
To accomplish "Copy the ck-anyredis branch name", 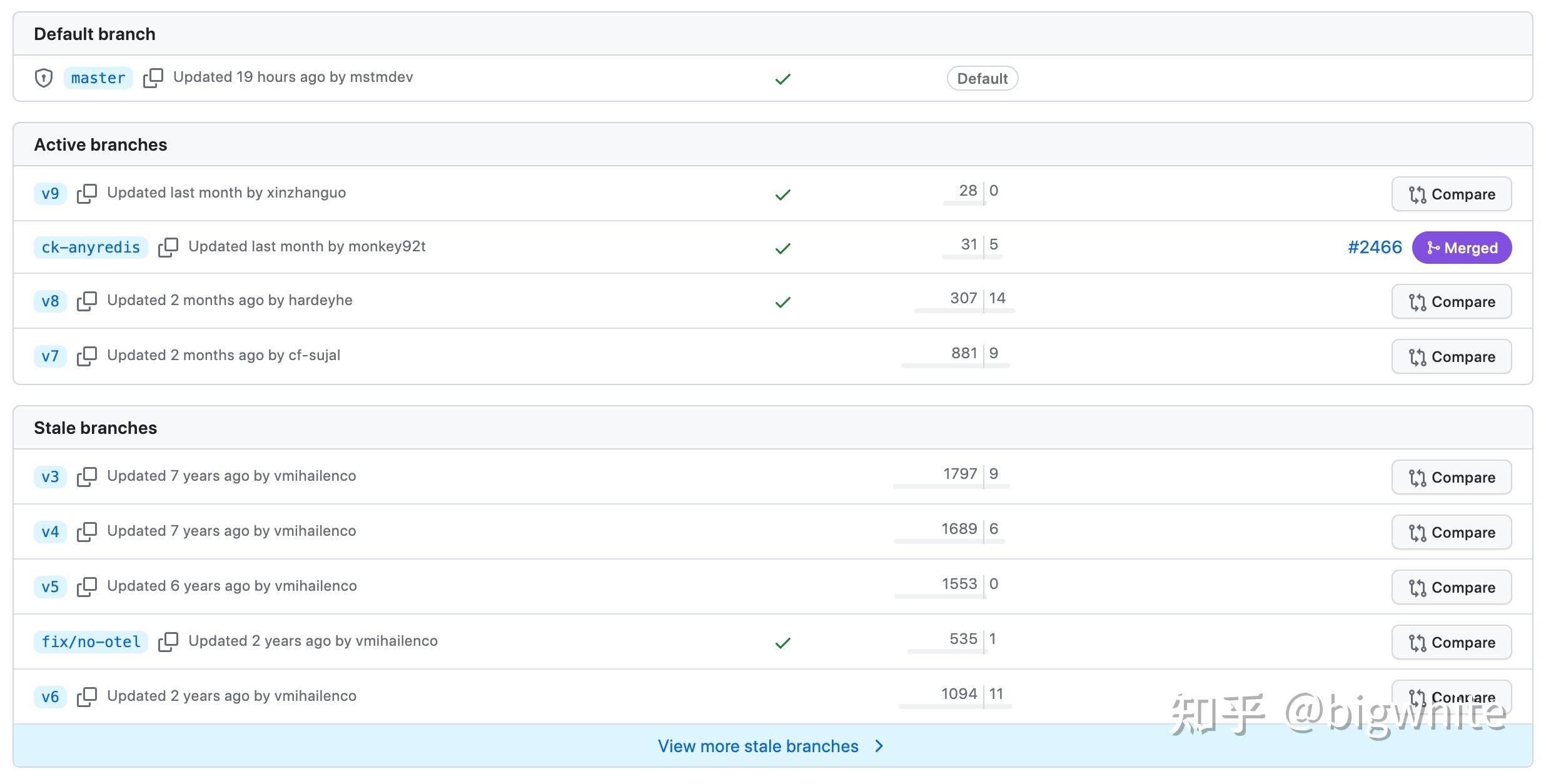I will coord(168,248).
